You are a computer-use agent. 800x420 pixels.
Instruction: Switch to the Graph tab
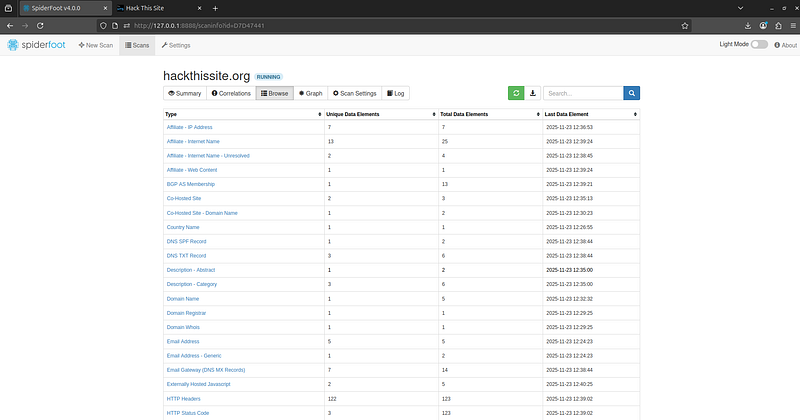(311, 93)
